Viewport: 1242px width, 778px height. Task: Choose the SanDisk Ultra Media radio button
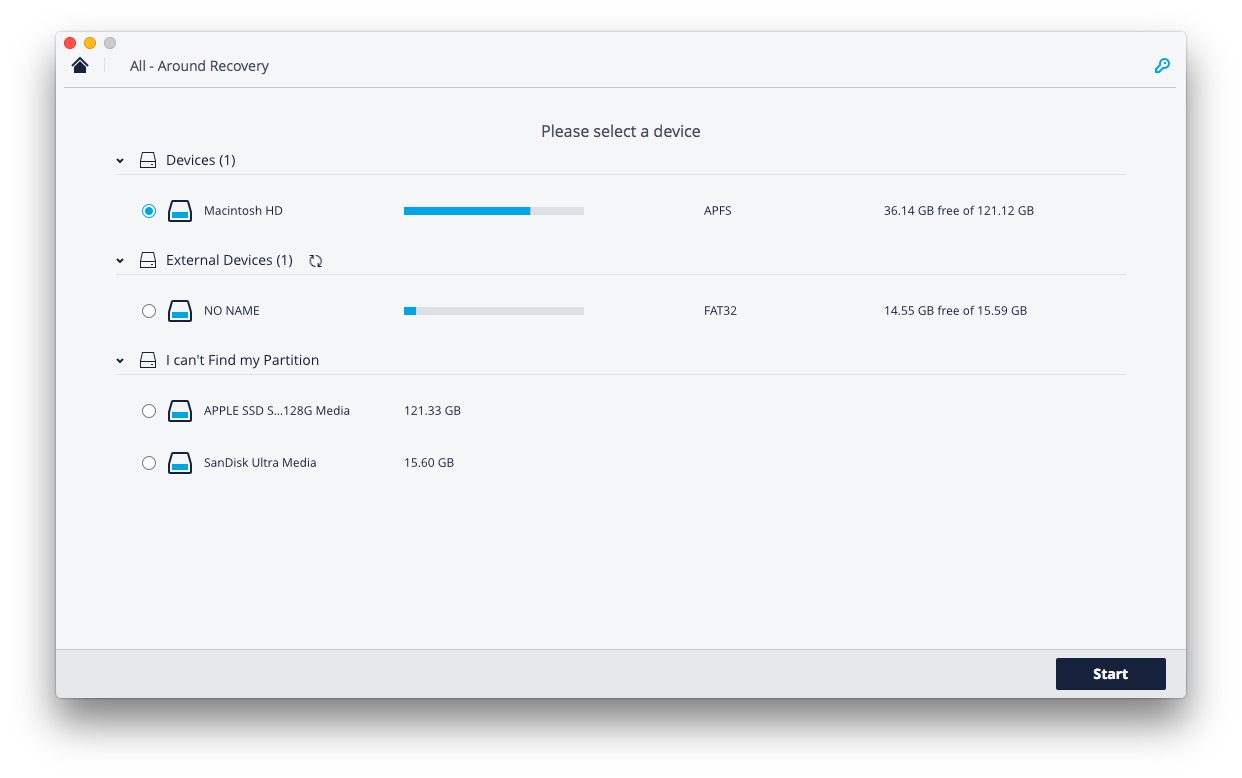tap(149, 463)
